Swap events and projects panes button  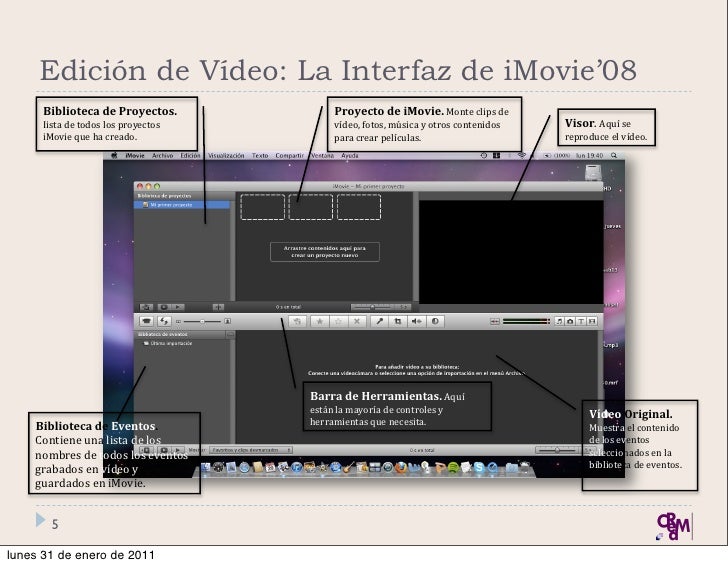click(x=164, y=321)
